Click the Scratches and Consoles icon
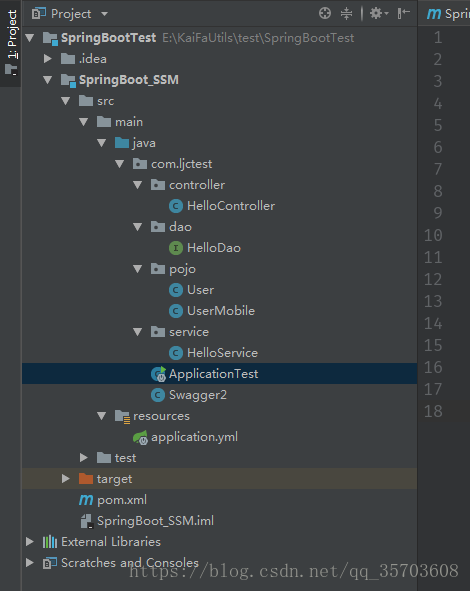Viewport: 470px width, 591px height. click(x=50, y=563)
